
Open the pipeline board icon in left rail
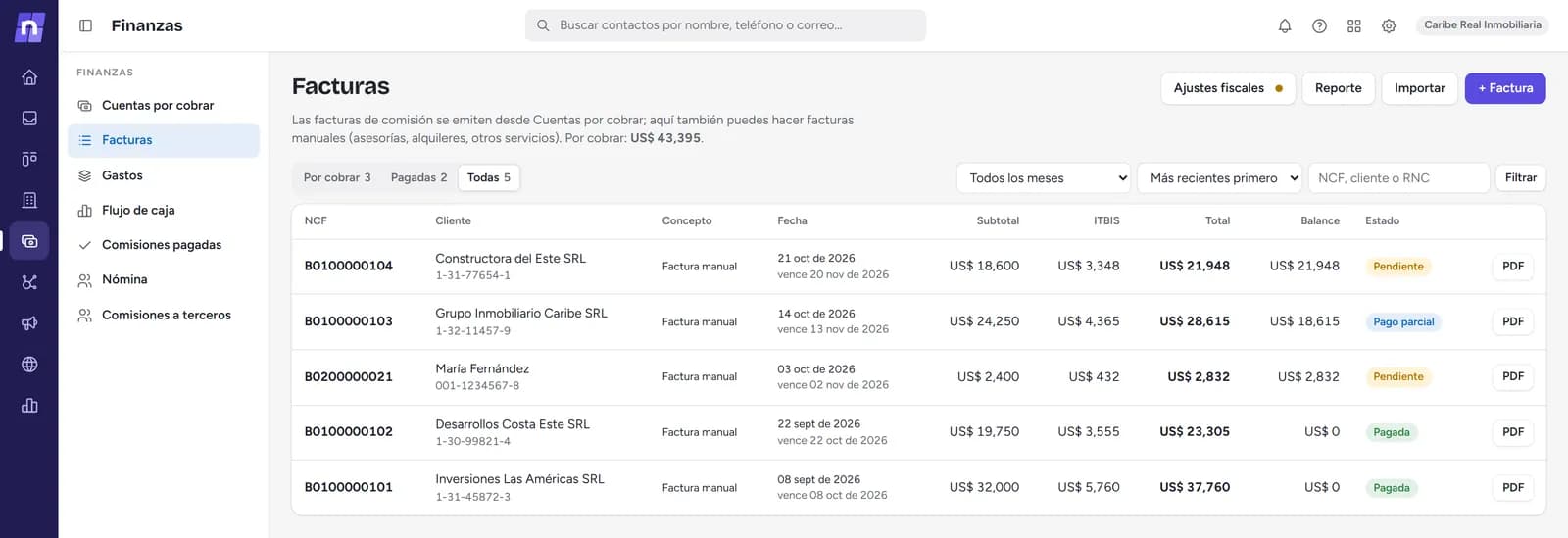click(x=29, y=159)
